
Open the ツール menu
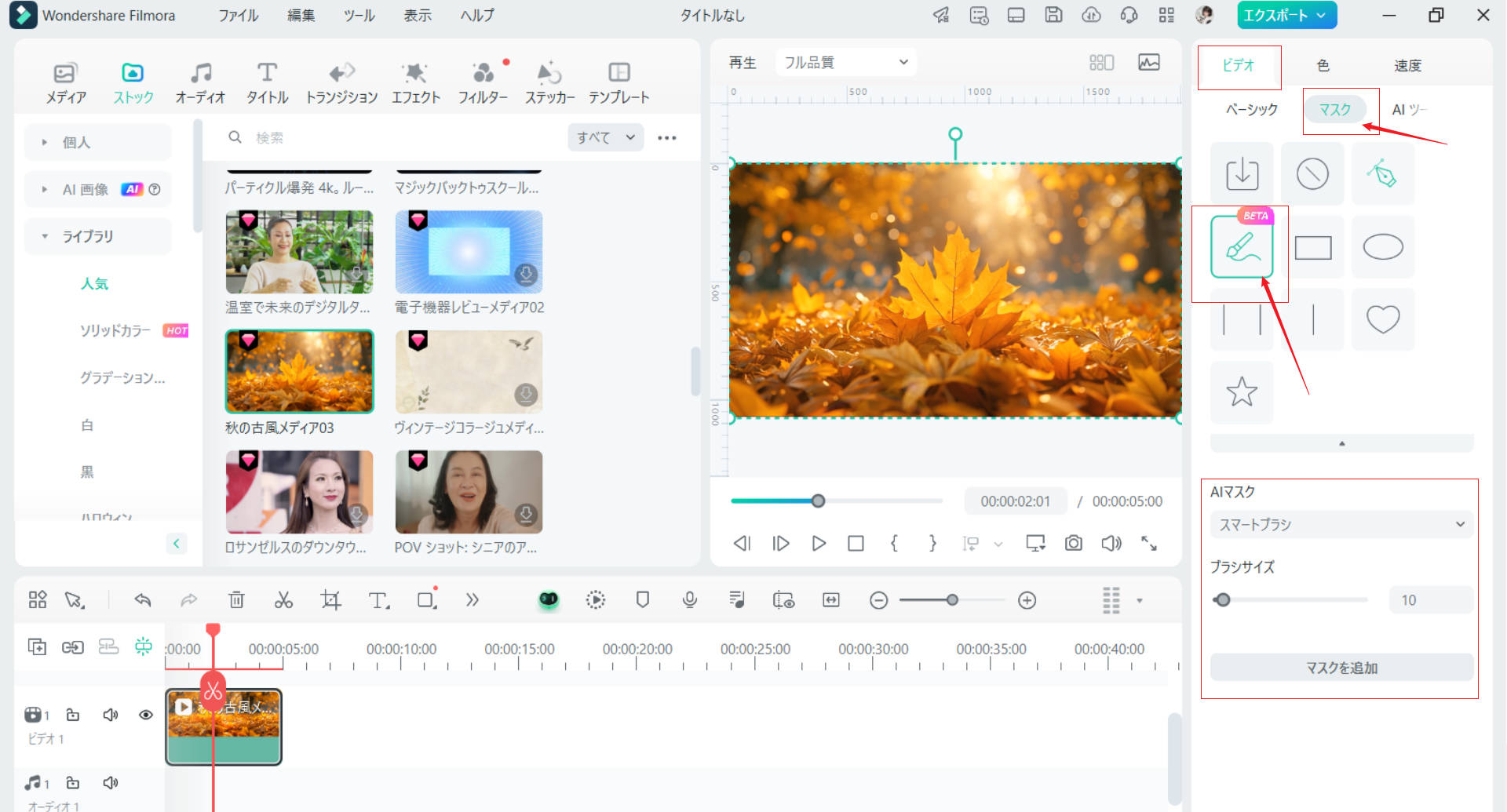[x=359, y=15]
